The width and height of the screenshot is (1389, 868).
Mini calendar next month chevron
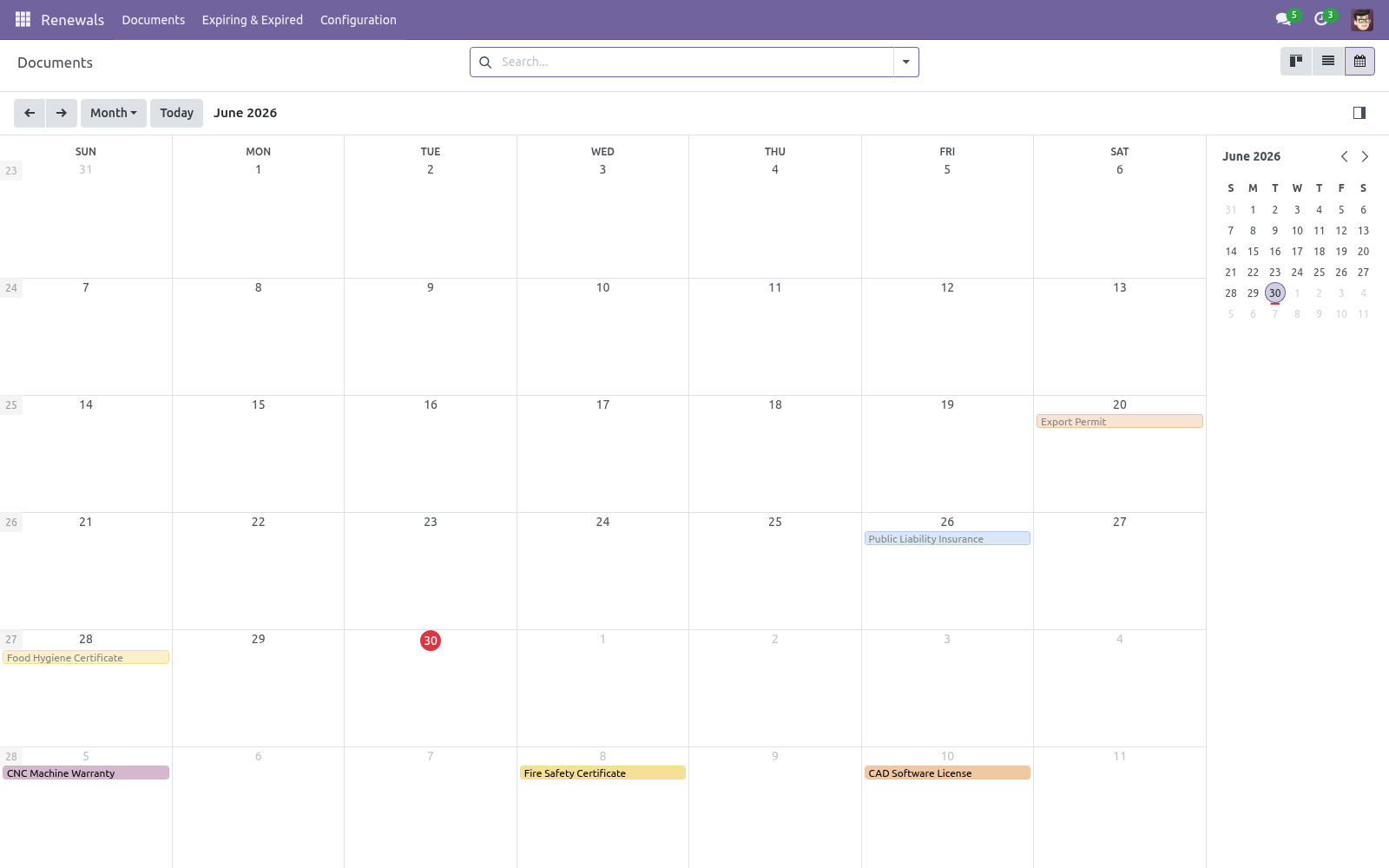1365,156
